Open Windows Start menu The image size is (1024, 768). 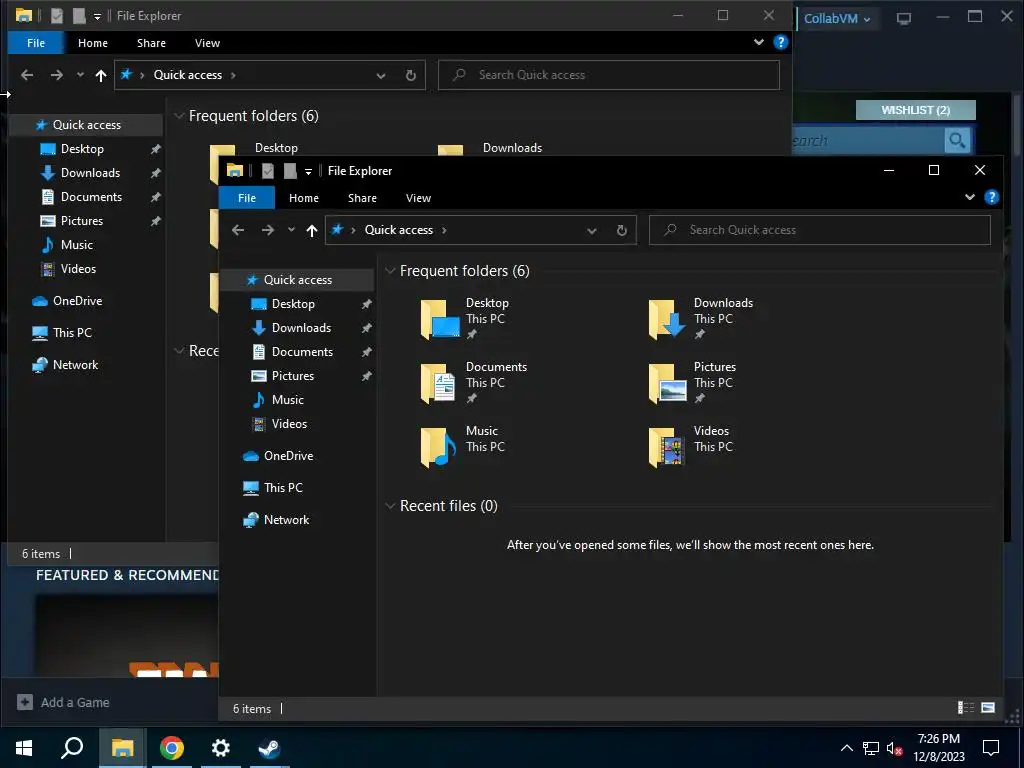click(x=24, y=748)
